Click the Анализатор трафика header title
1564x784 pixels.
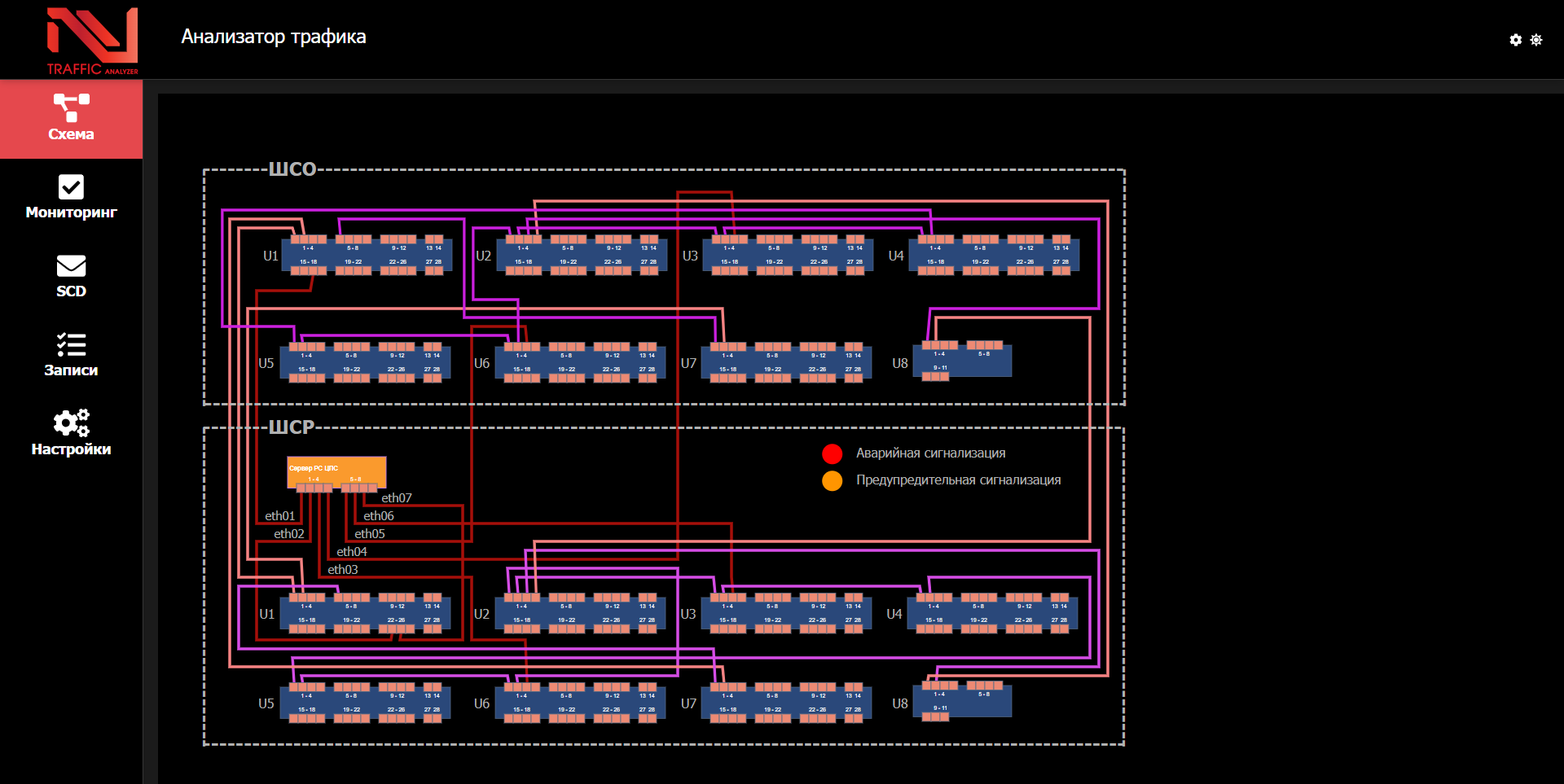[274, 37]
